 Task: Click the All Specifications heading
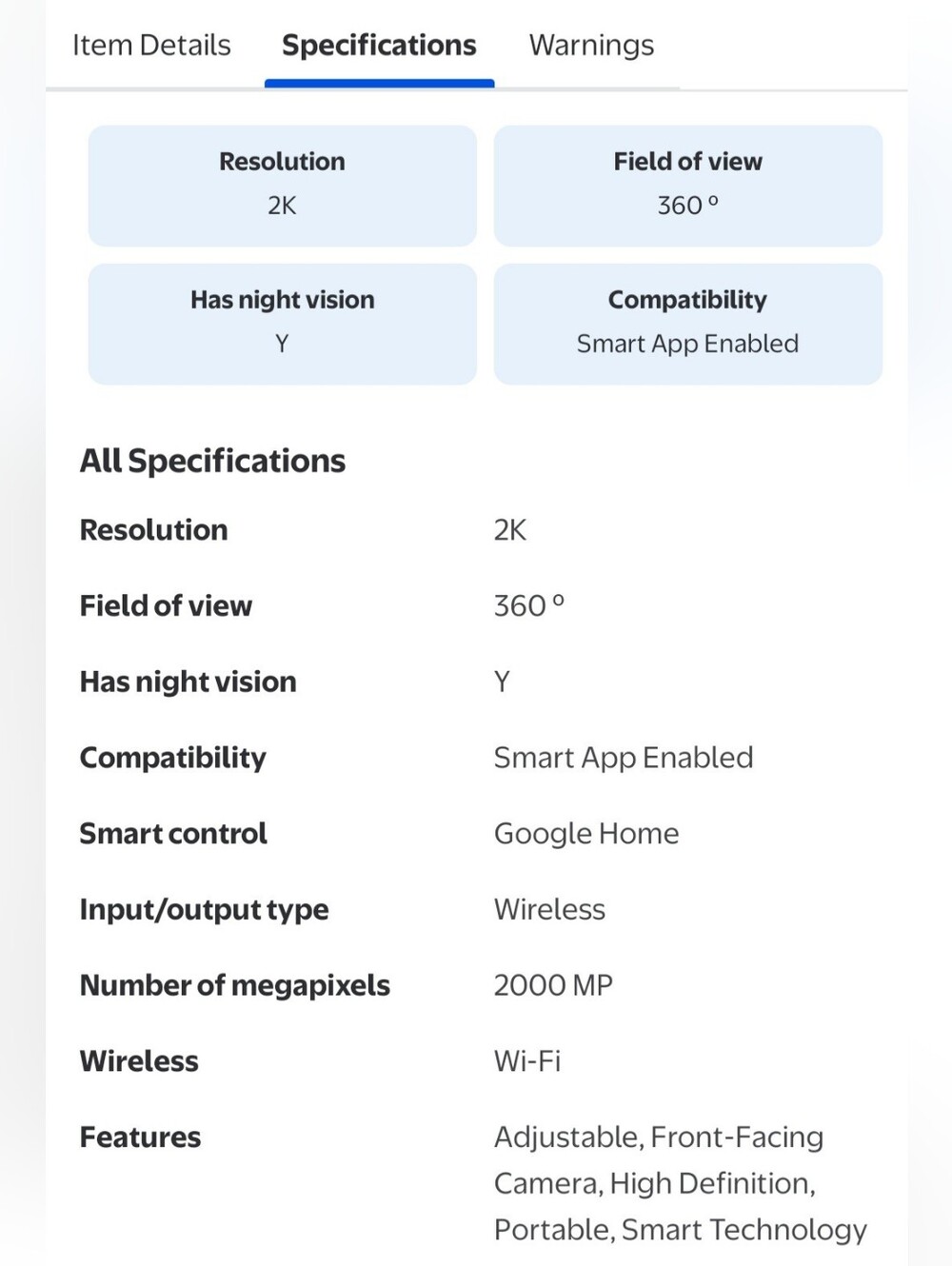[x=212, y=461]
